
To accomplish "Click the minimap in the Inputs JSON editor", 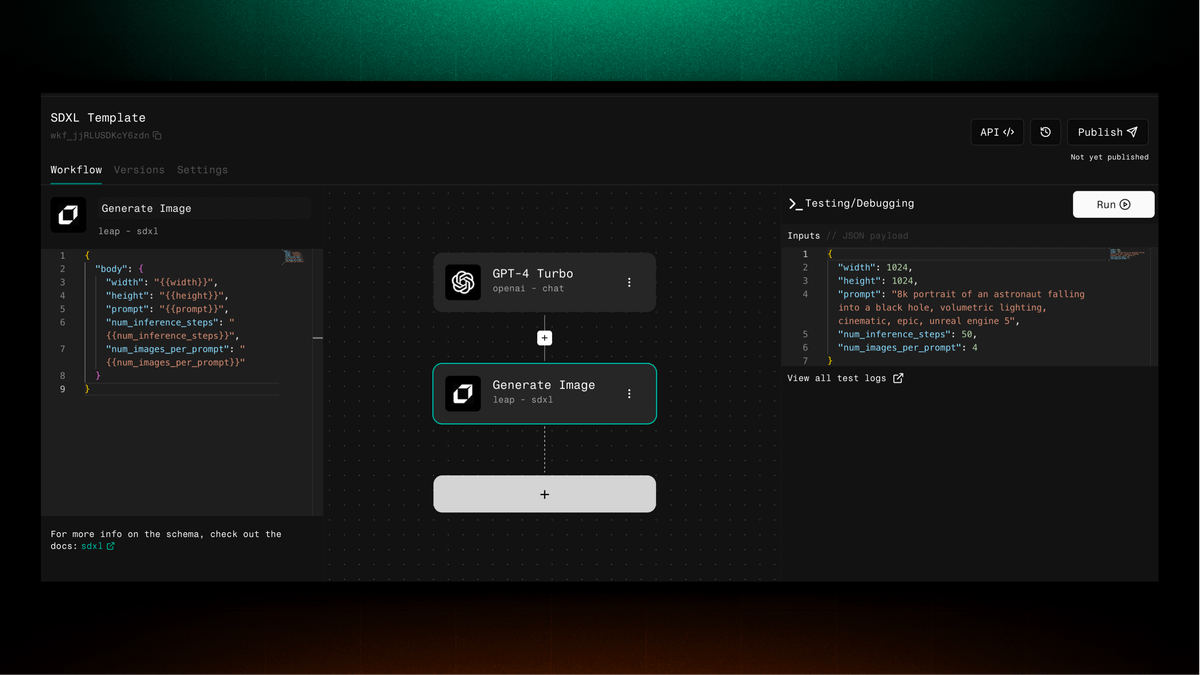I will pyautogui.click(x=1128, y=255).
